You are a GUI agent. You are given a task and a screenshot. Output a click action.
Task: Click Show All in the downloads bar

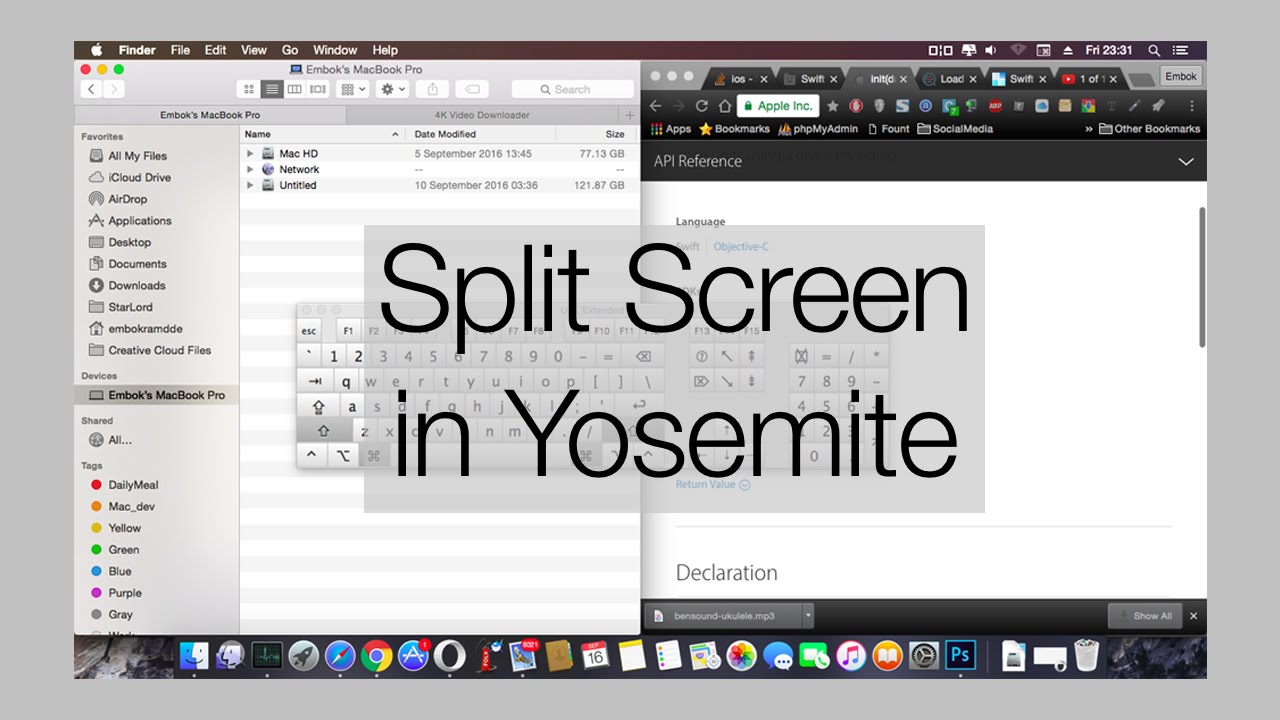pos(1146,616)
